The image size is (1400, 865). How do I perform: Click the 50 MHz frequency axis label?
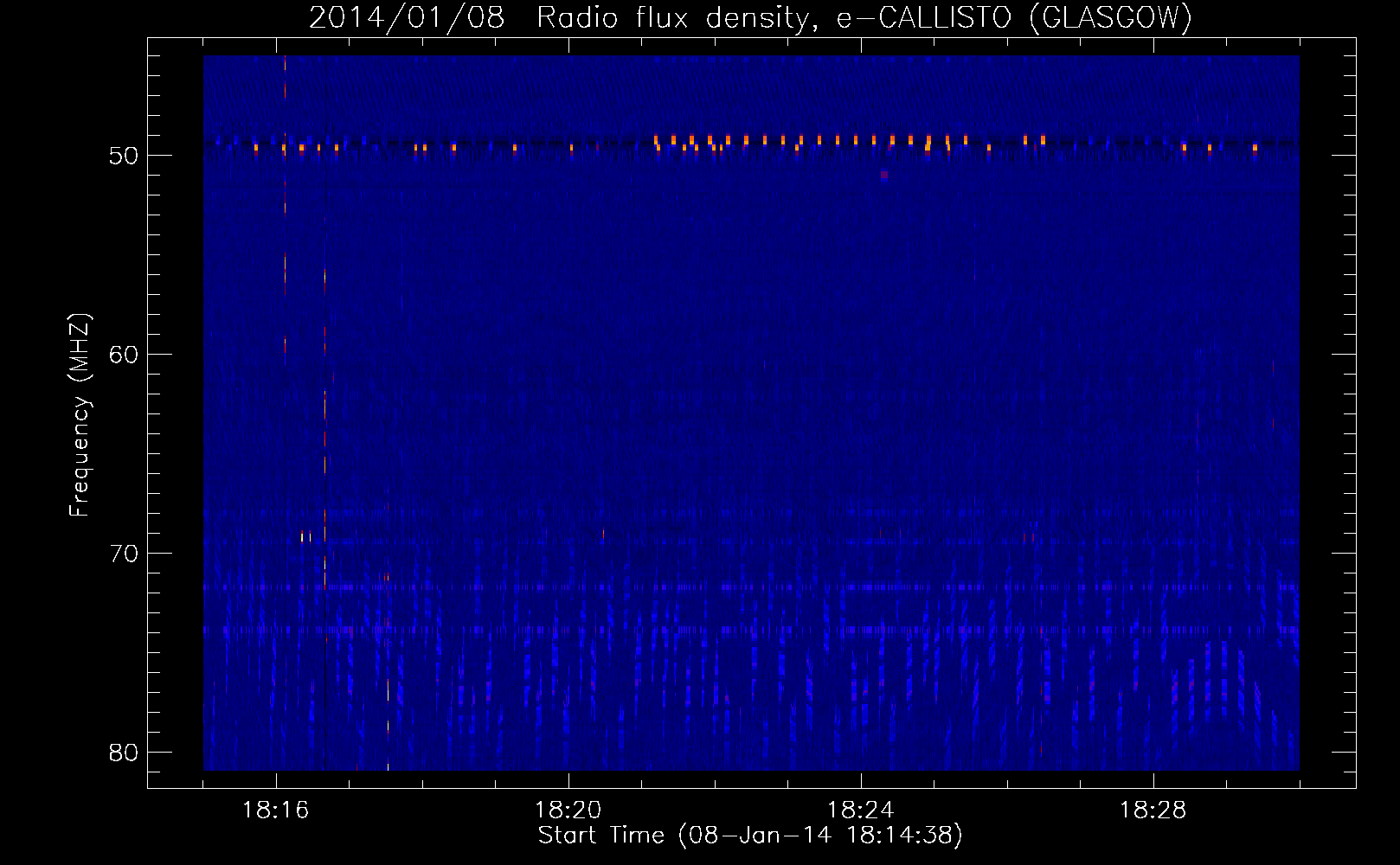coord(124,156)
